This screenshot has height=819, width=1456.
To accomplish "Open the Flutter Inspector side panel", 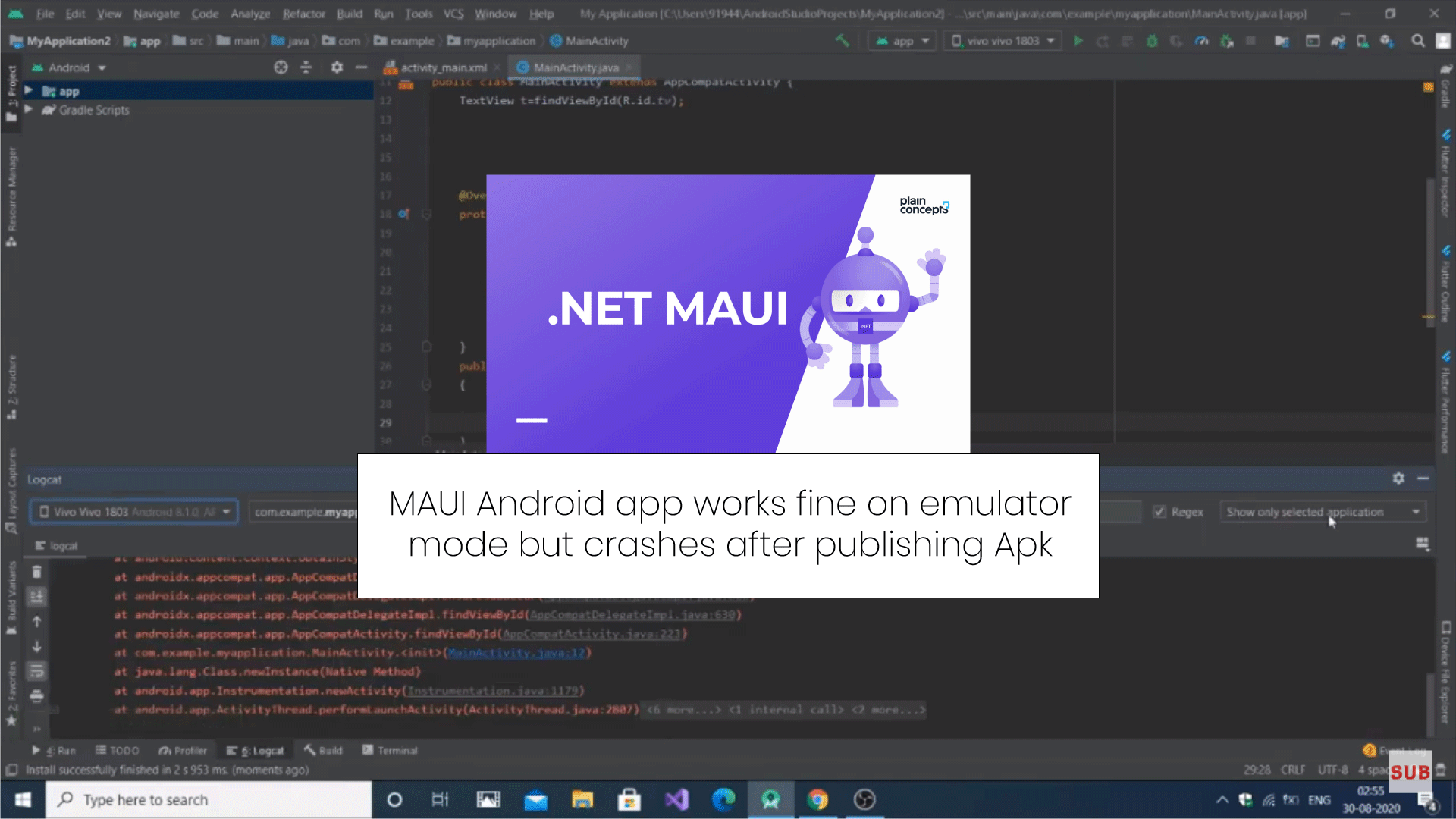I will [x=1445, y=174].
